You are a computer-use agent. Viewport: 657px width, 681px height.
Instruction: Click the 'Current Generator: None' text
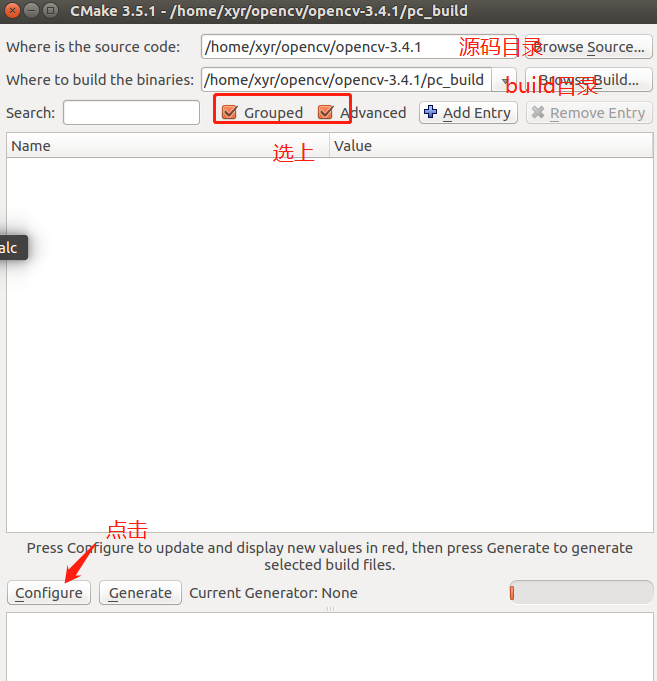tap(273, 593)
